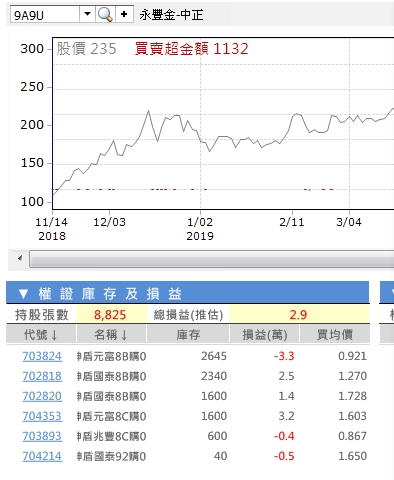
Task: Click the 股價 235 legend text
Action: [x=86, y=49]
